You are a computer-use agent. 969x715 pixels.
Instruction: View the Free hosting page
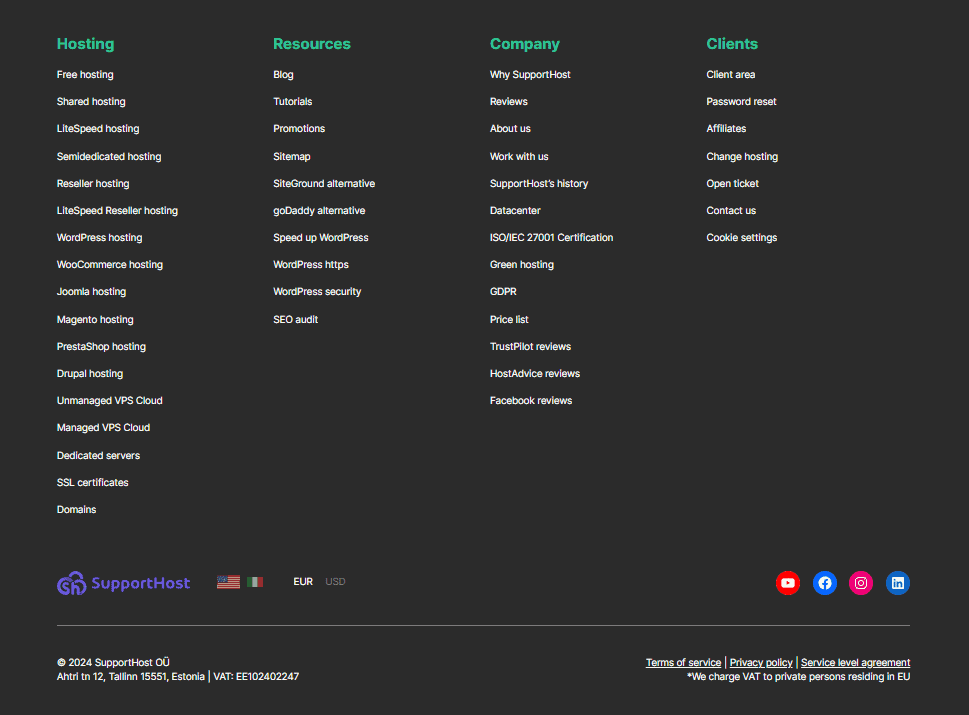85,74
